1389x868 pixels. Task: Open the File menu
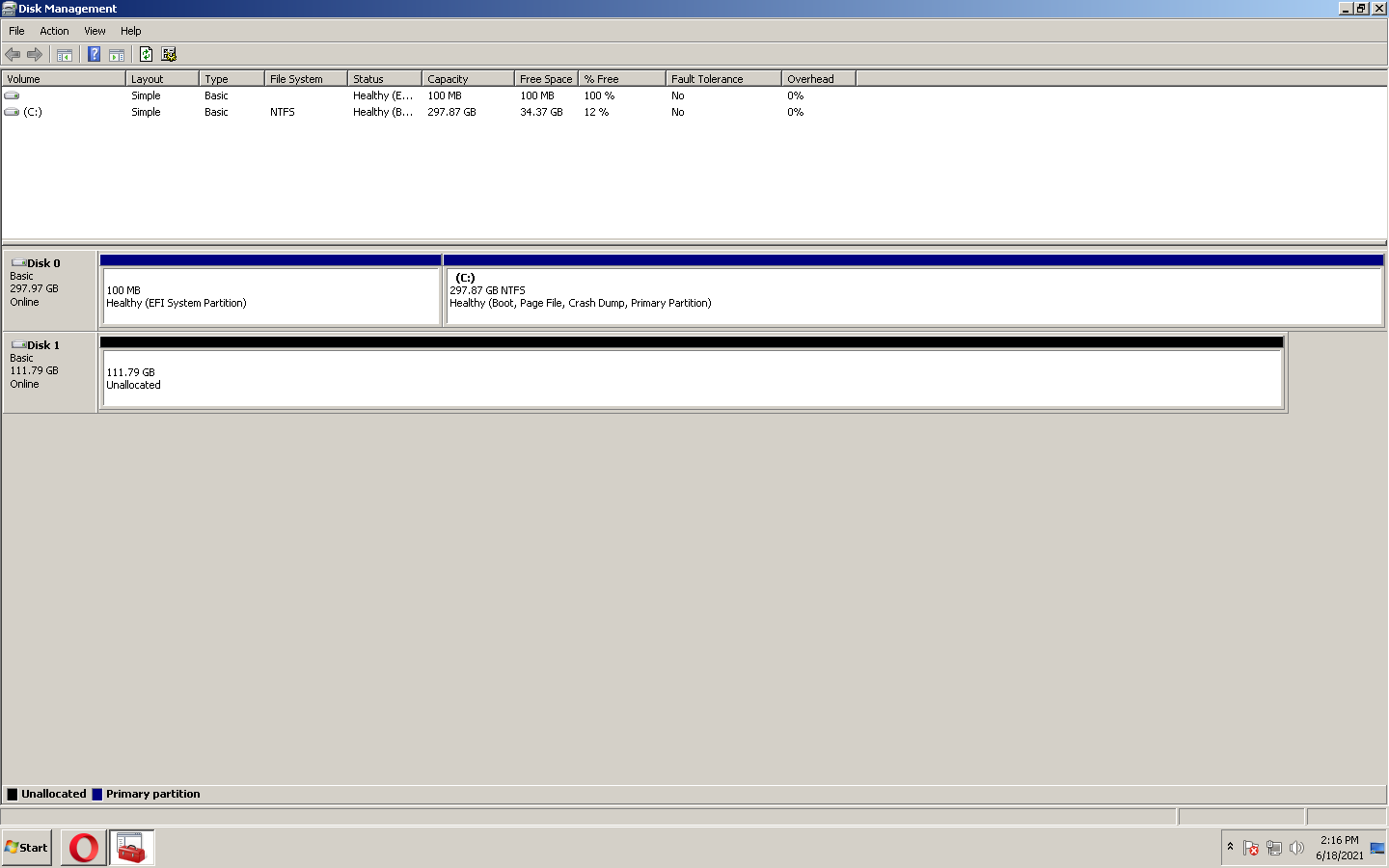(16, 31)
